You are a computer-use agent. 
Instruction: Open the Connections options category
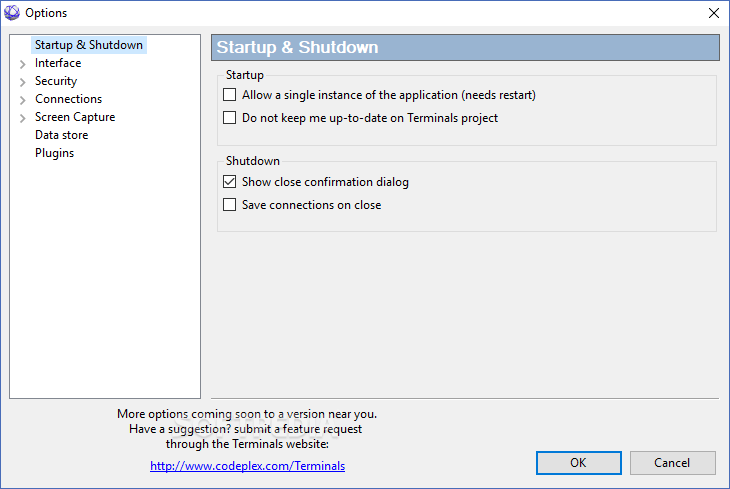tap(68, 99)
